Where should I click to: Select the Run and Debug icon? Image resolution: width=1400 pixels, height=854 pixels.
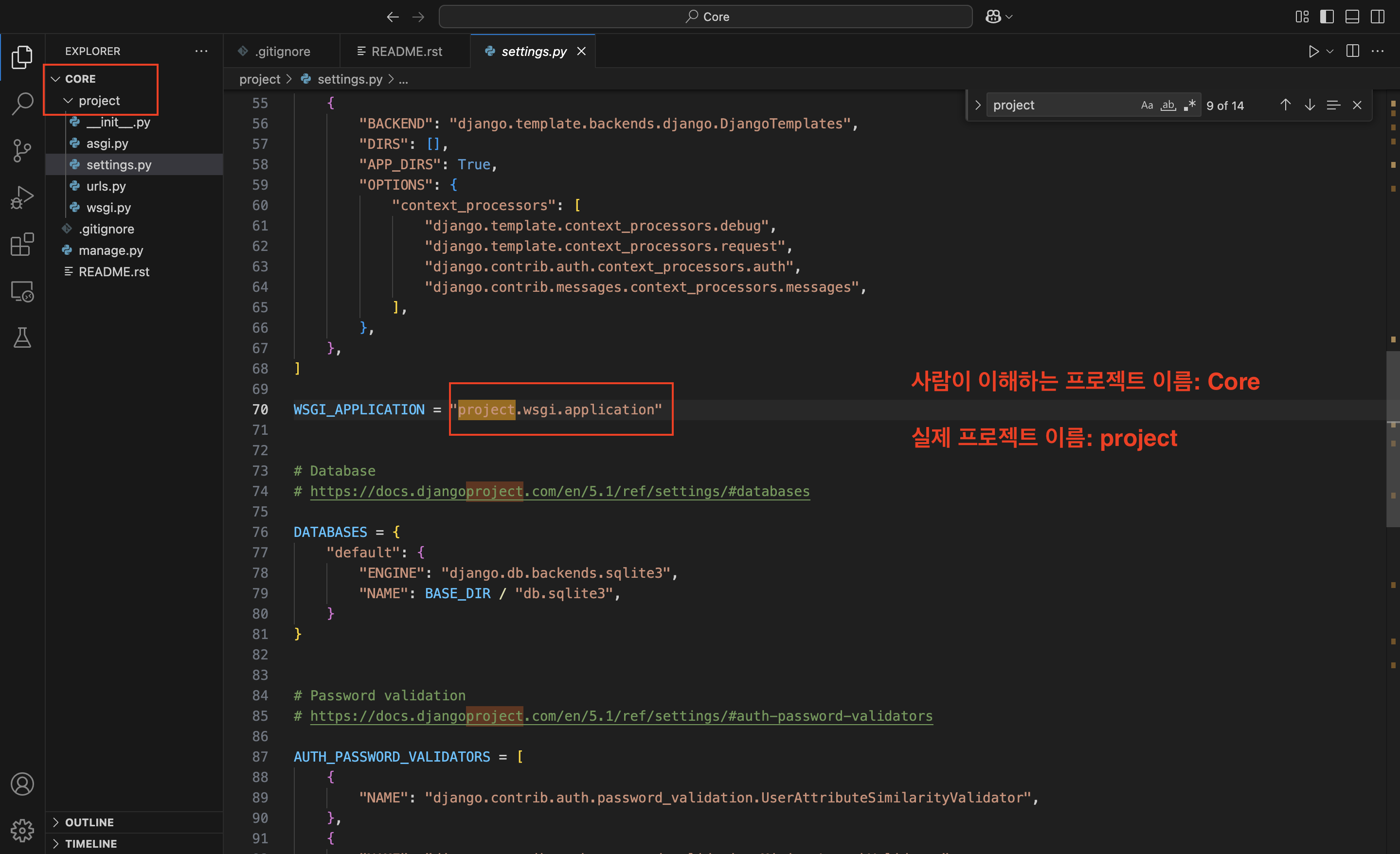(x=22, y=197)
